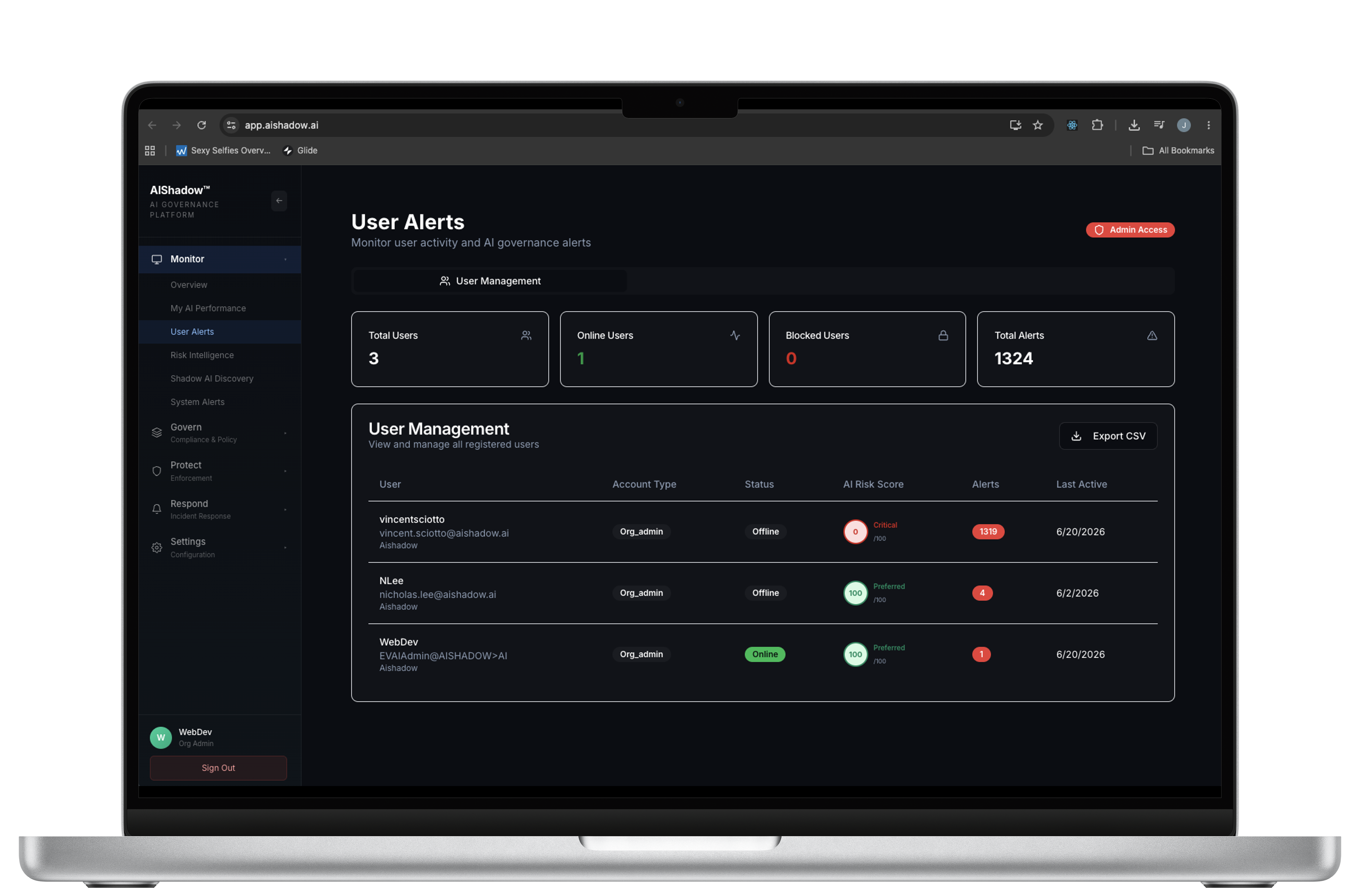The width and height of the screenshot is (1360, 896).
Task: Click the Last Active column header
Action: coord(1081,484)
